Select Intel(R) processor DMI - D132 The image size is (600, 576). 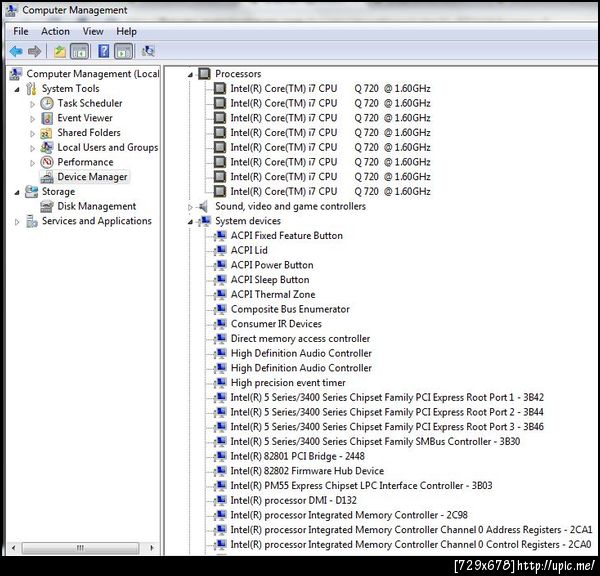coord(293,501)
